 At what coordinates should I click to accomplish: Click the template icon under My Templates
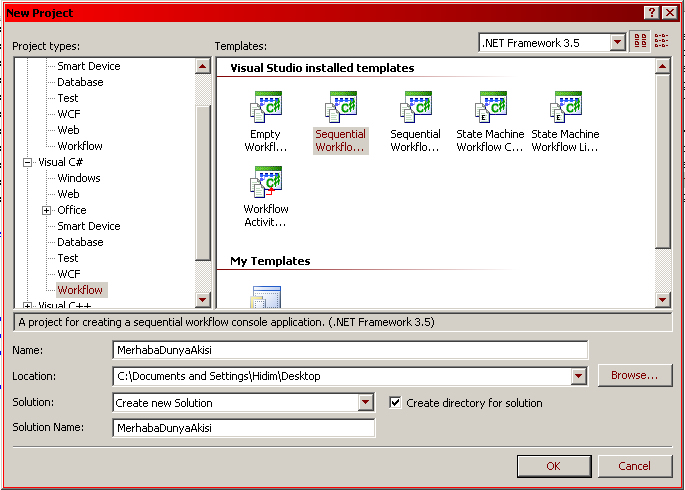click(266, 297)
